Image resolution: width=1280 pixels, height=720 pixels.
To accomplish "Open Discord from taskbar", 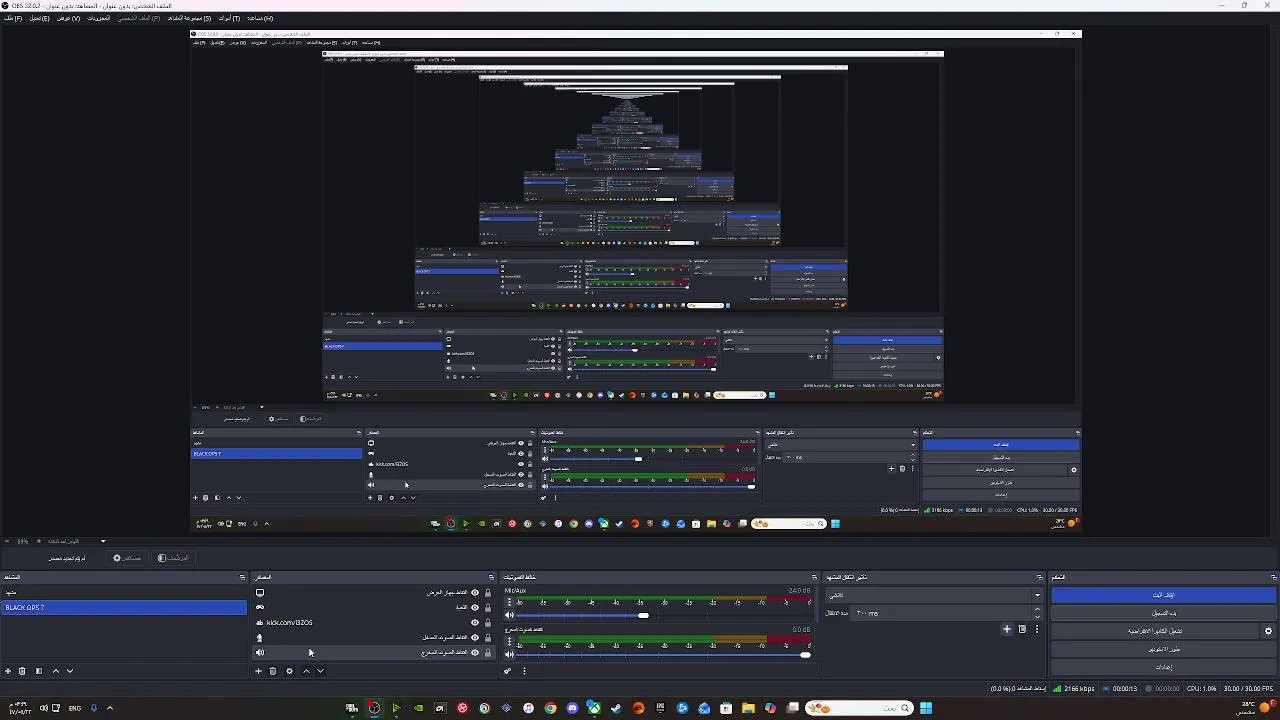I will (572, 708).
